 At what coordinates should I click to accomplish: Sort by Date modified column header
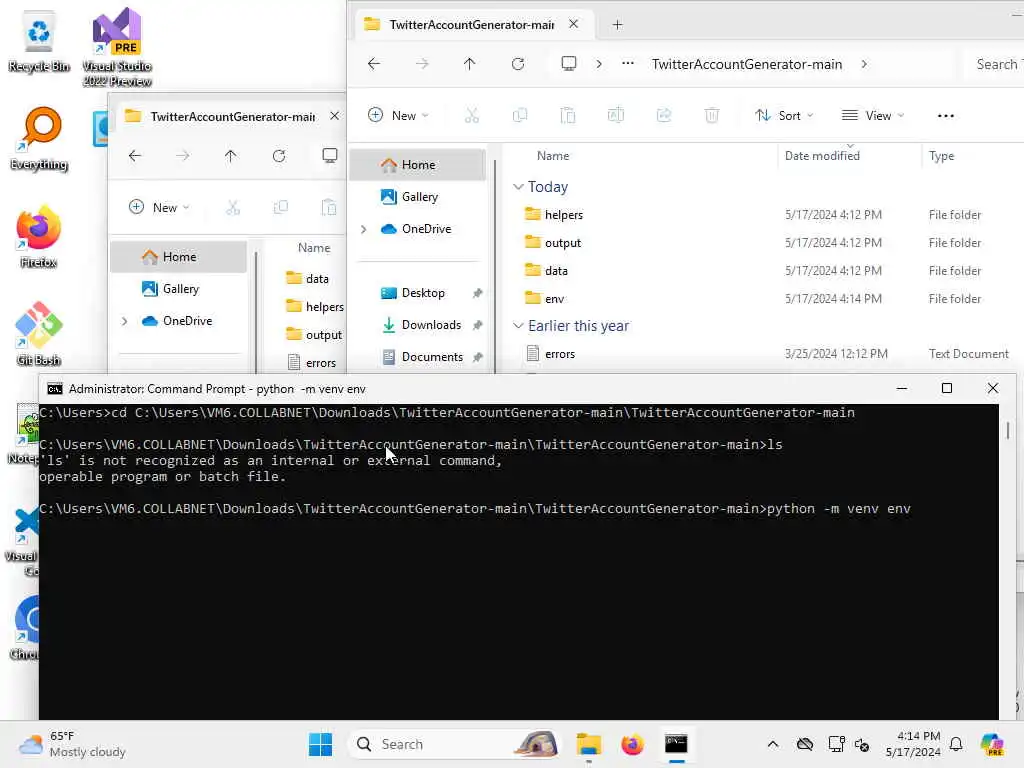822,156
